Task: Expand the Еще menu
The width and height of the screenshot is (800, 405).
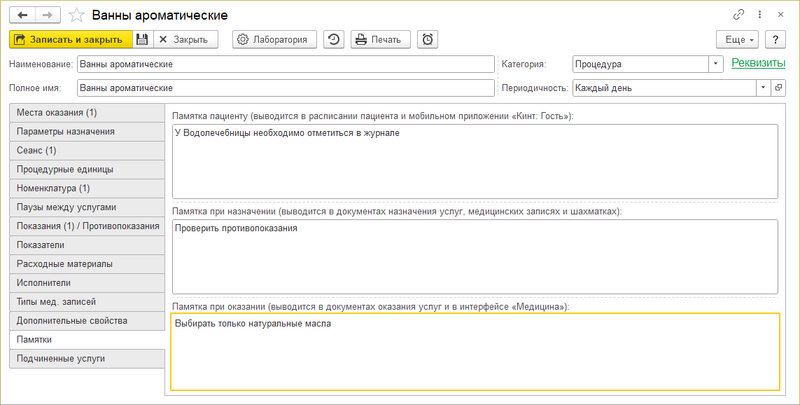Action: tap(737, 39)
